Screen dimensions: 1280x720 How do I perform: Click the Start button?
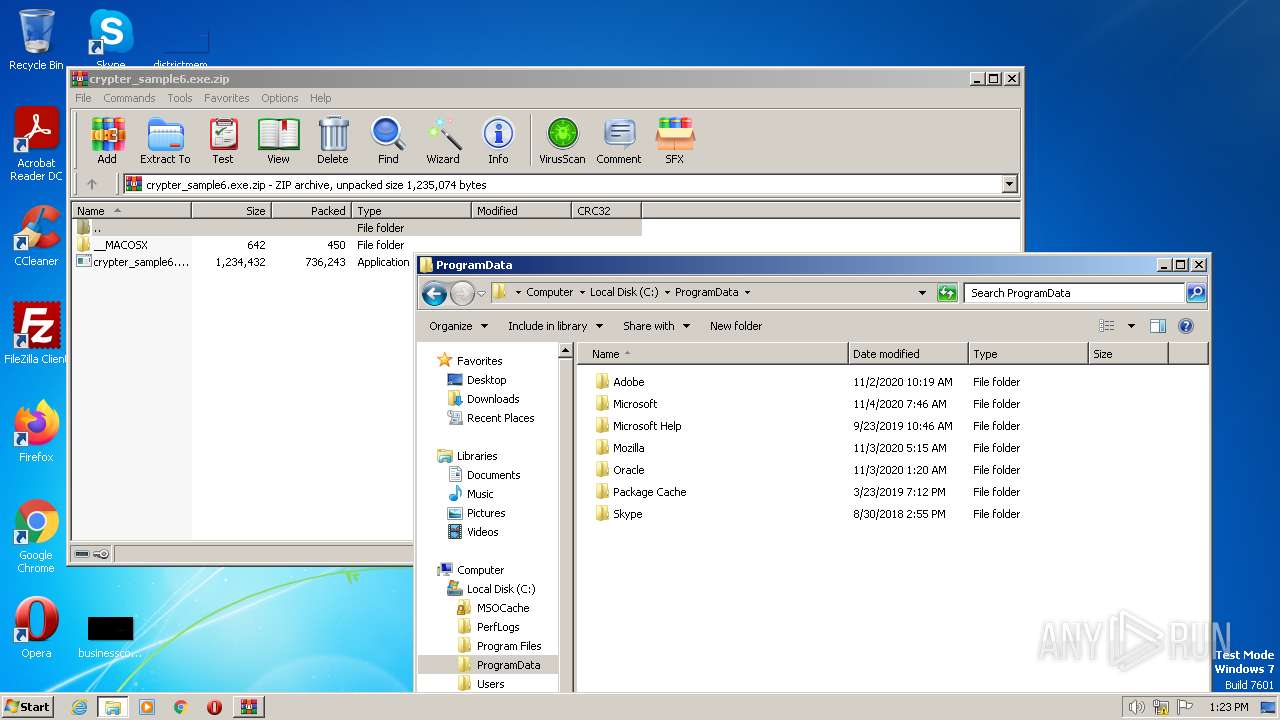(27, 707)
